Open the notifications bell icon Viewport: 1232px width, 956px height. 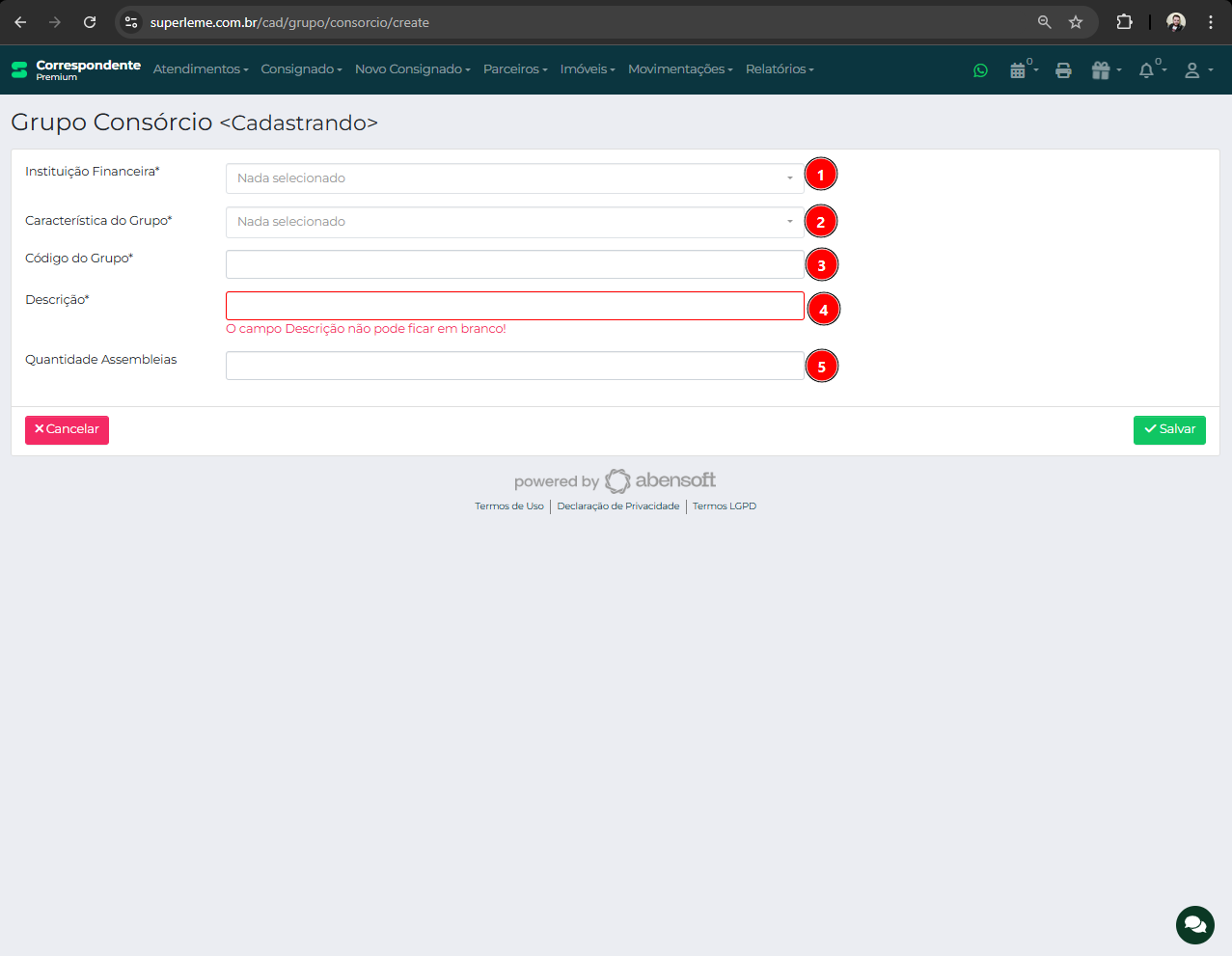click(x=1148, y=70)
